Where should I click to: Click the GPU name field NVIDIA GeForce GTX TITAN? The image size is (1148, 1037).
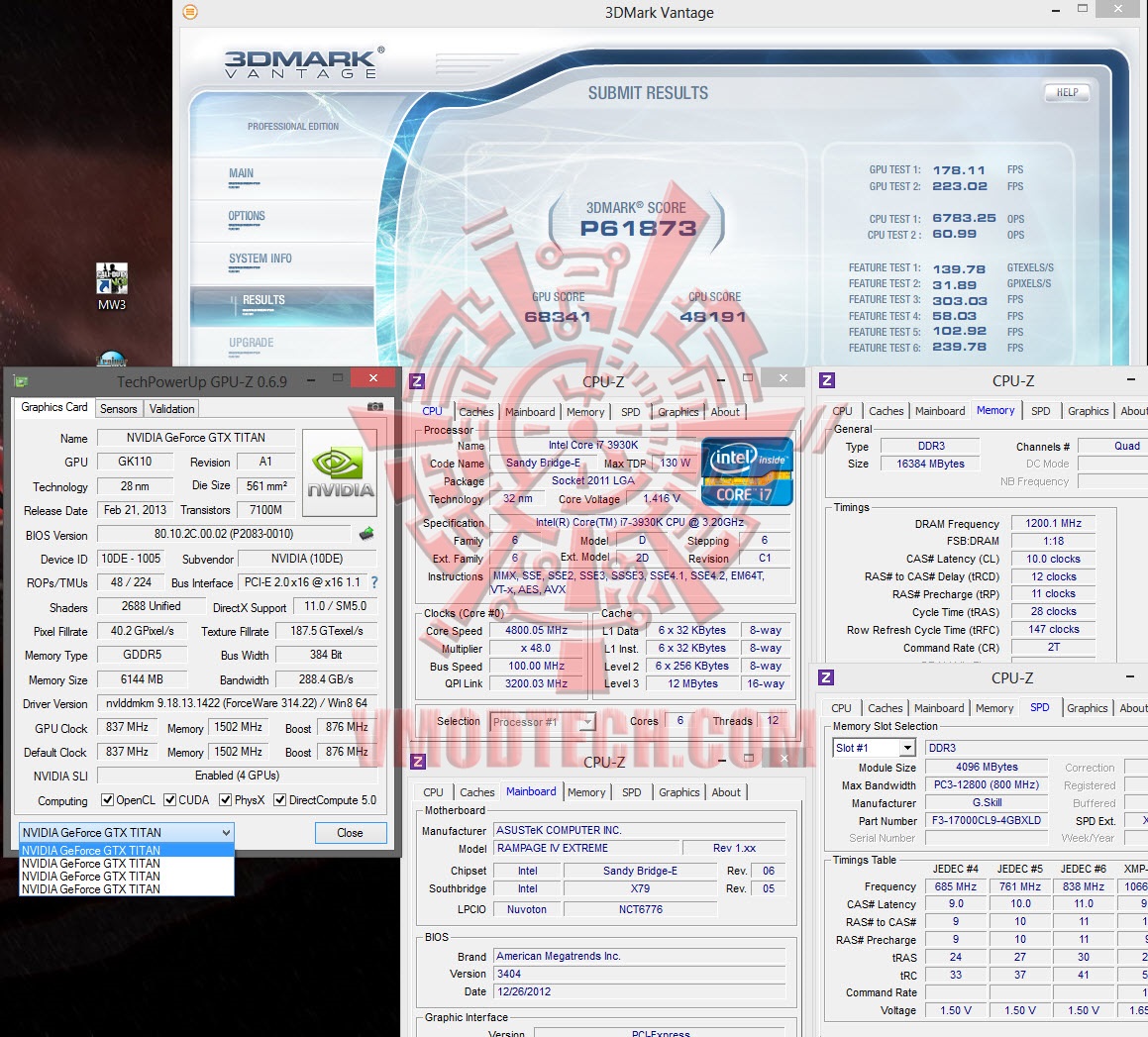pyautogui.click(x=195, y=437)
